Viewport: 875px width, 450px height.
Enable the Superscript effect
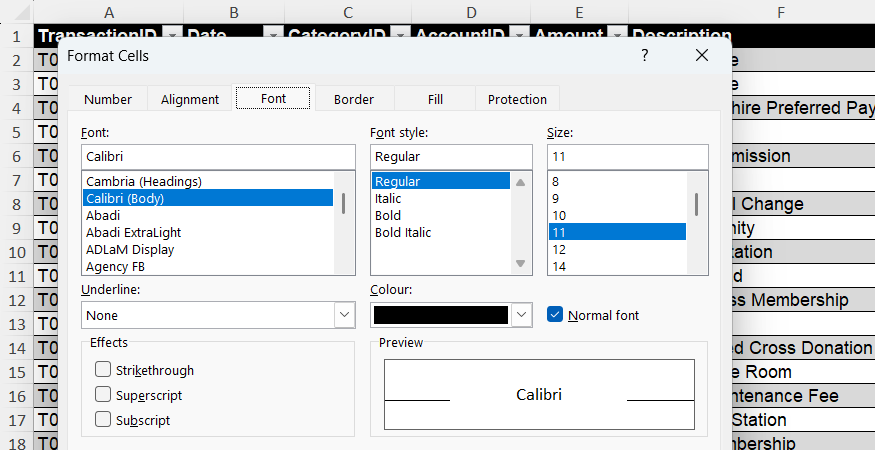coord(103,394)
